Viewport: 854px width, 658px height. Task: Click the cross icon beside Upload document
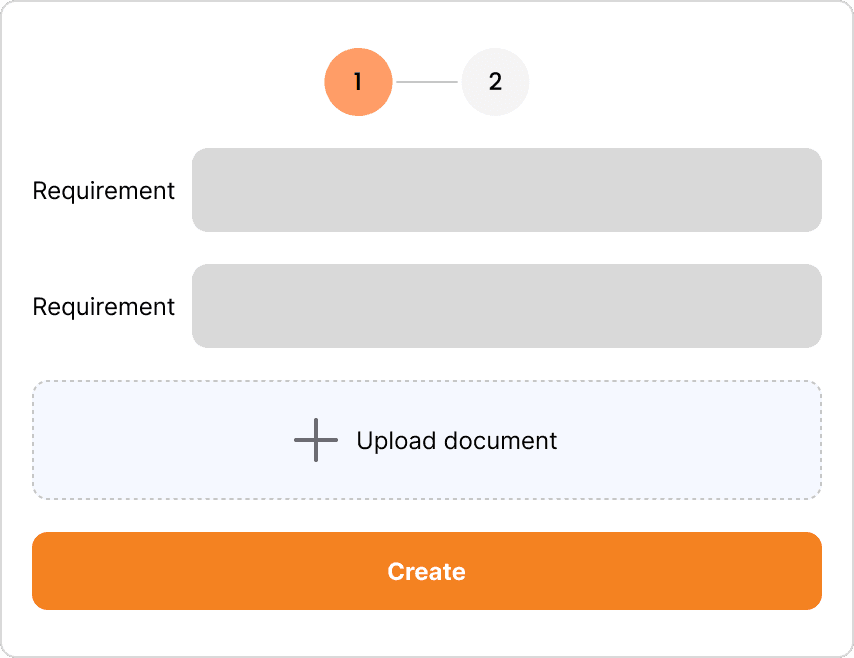click(x=316, y=440)
